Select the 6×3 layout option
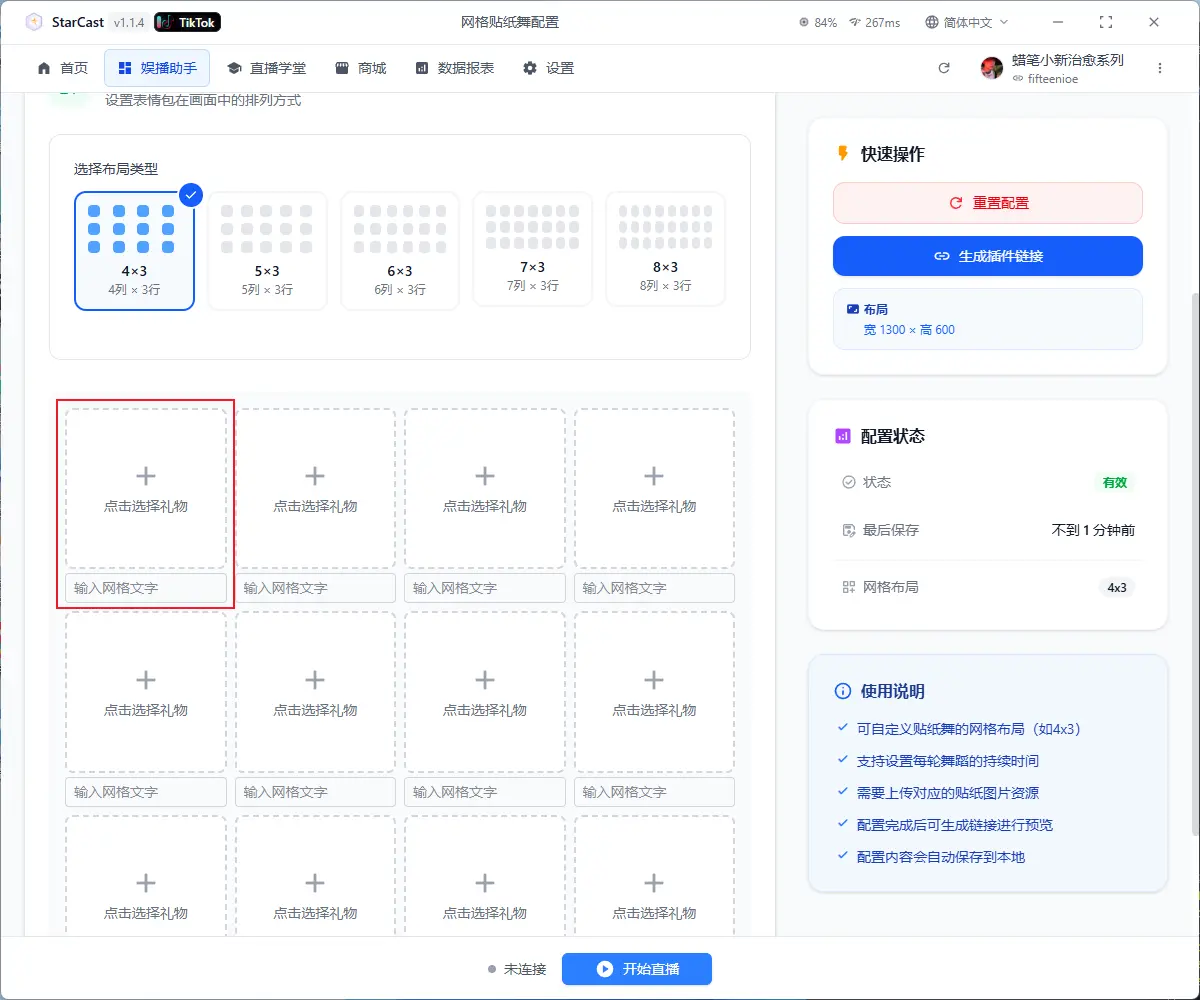This screenshot has width=1200, height=1000. [x=400, y=250]
